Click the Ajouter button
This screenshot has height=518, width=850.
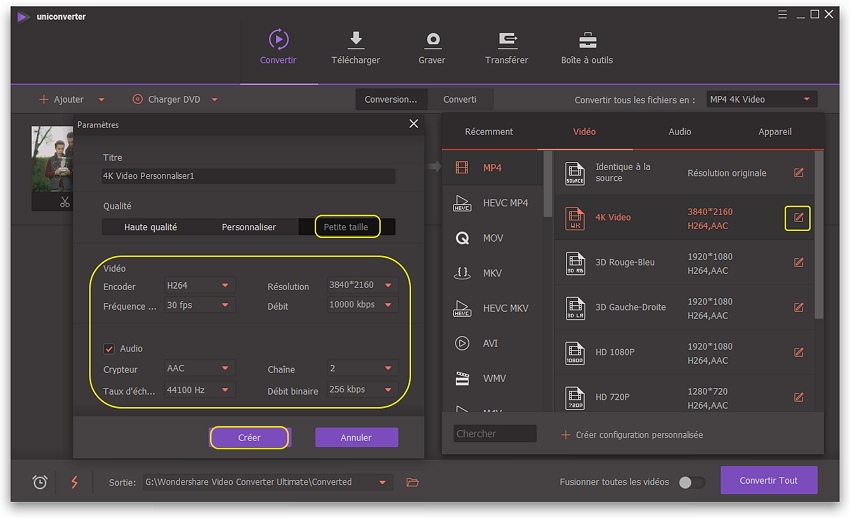coord(61,100)
